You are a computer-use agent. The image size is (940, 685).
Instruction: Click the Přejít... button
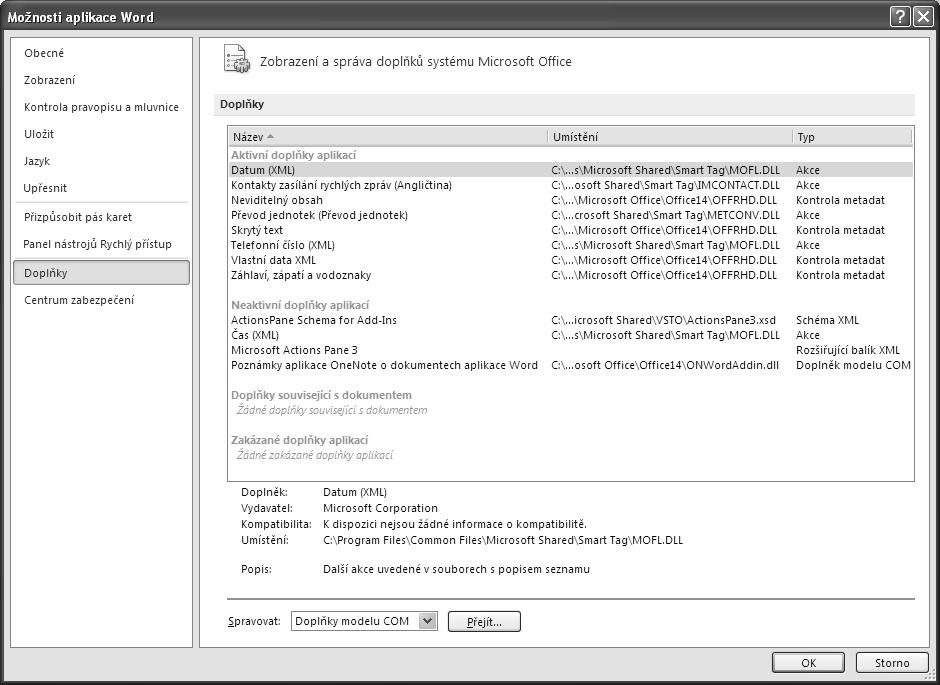484,621
